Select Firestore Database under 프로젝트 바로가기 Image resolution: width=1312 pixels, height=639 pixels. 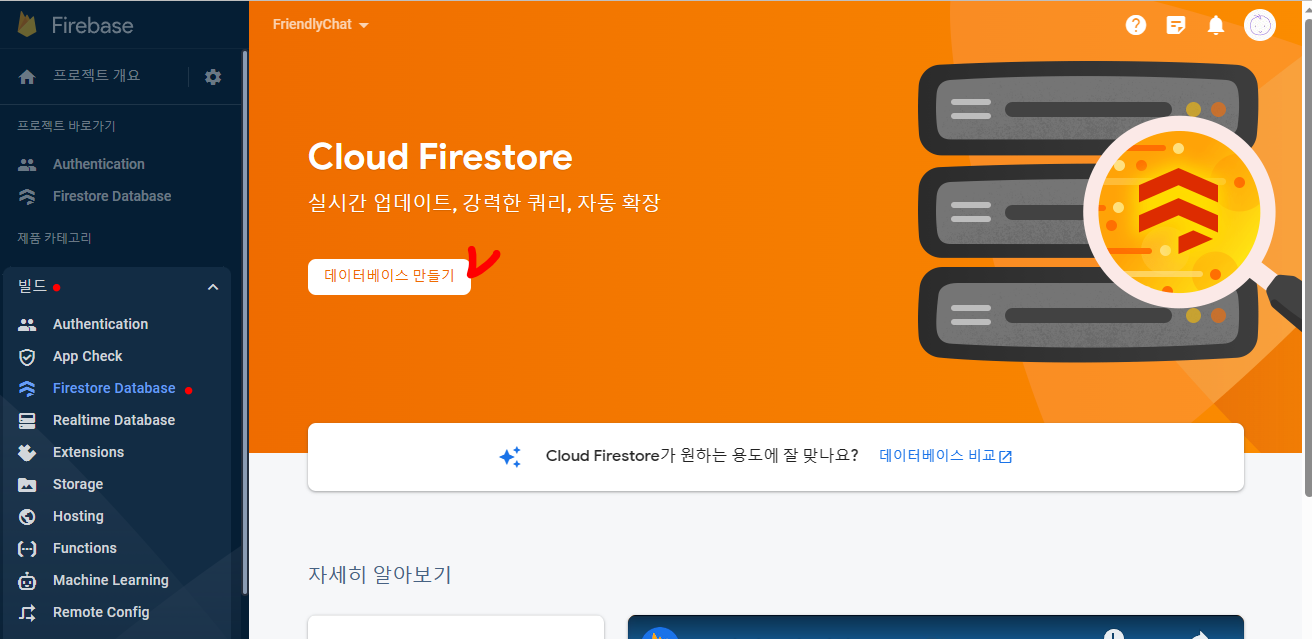tap(112, 196)
